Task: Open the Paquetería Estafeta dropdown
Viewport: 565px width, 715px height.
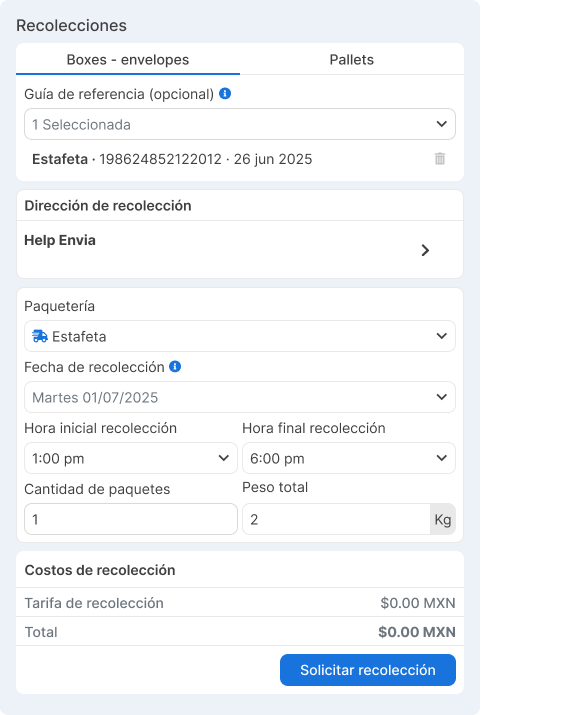Action: (x=240, y=336)
